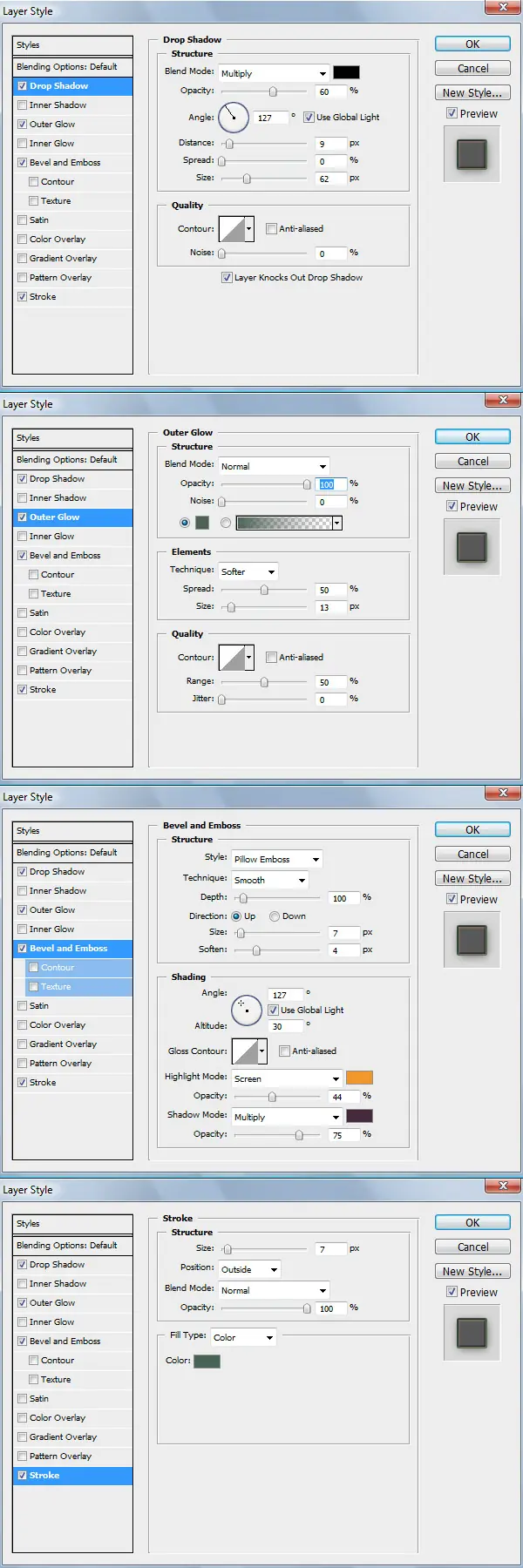The height and width of the screenshot is (1568, 523).
Task: Open the Stroke Position dropdown showing Outside
Action: [249, 1269]
